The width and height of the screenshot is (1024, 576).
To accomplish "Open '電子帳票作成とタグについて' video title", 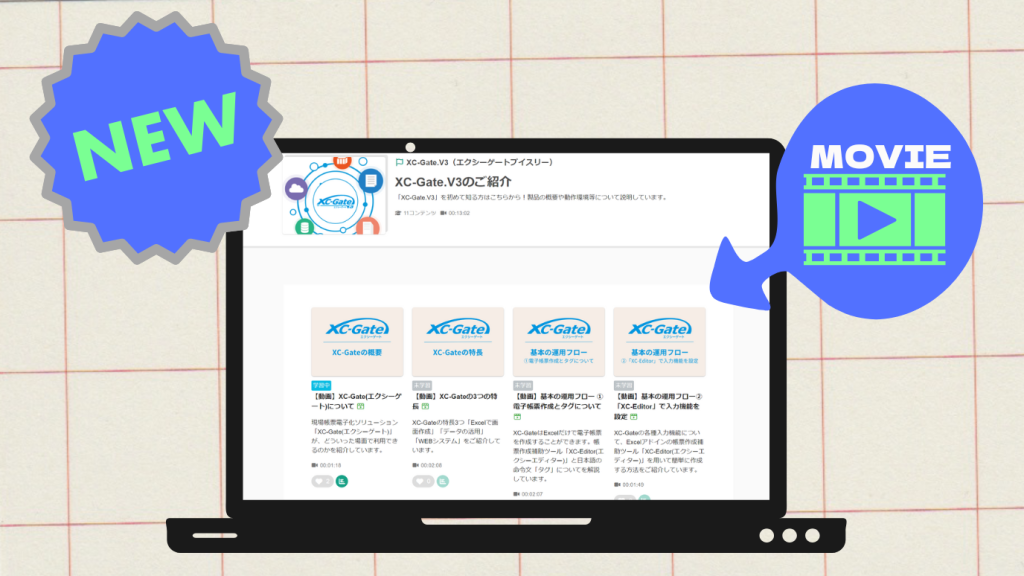I will coord(557,407).
